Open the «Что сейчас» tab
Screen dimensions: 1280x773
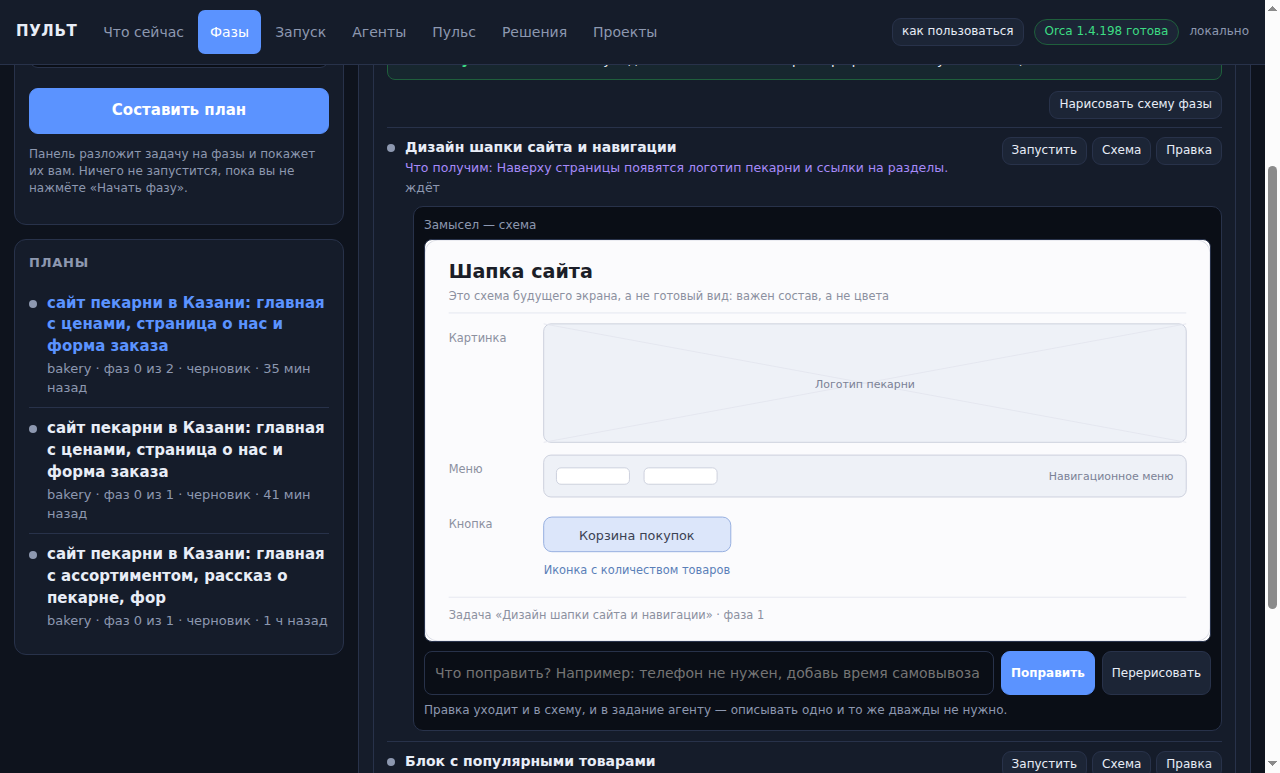(144, 32)
